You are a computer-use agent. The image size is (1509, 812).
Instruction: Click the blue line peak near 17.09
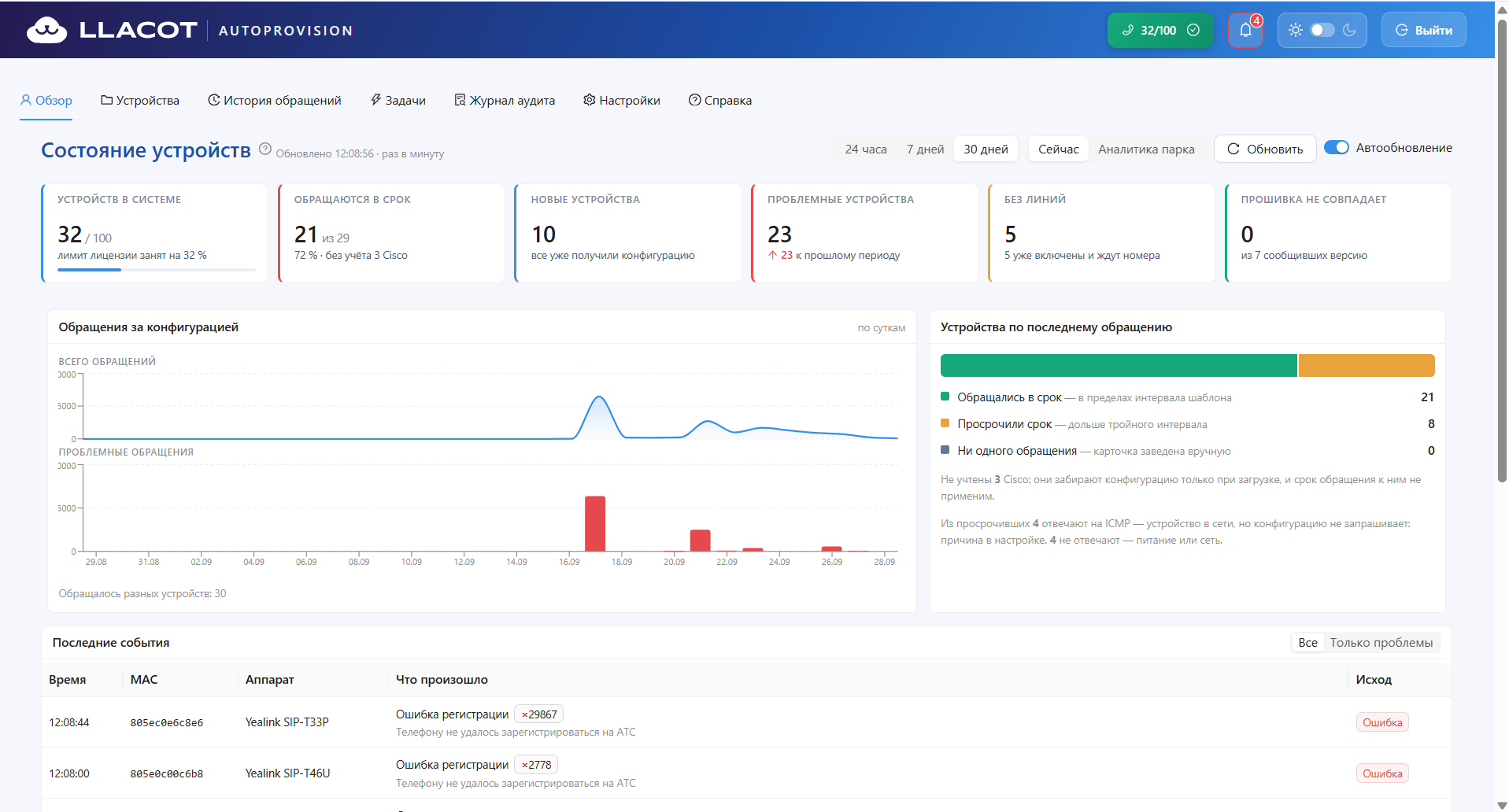click(599, 398)
